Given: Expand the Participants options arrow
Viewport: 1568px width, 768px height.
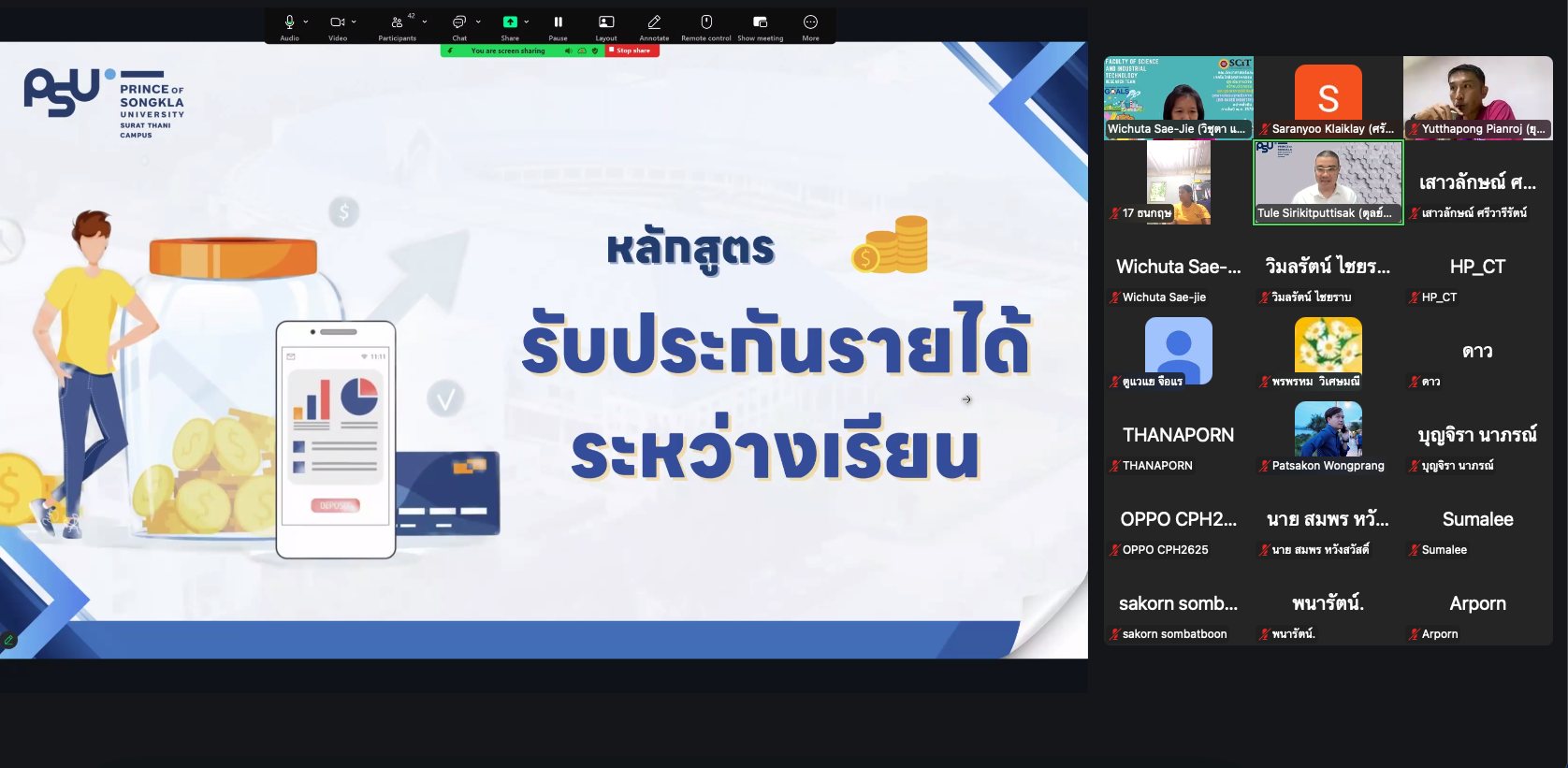Looking at the screenshot, I should (x=425, y=22).
